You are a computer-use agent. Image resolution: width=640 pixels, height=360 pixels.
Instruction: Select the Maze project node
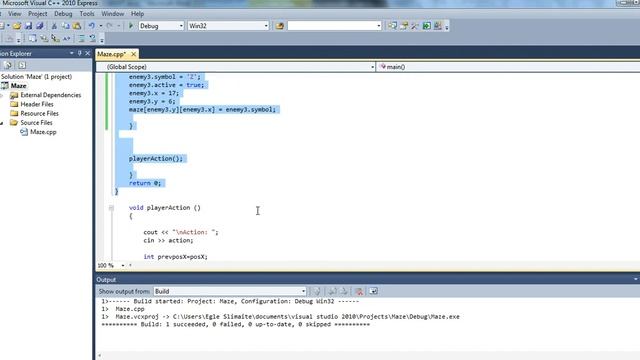click(18, 86)
